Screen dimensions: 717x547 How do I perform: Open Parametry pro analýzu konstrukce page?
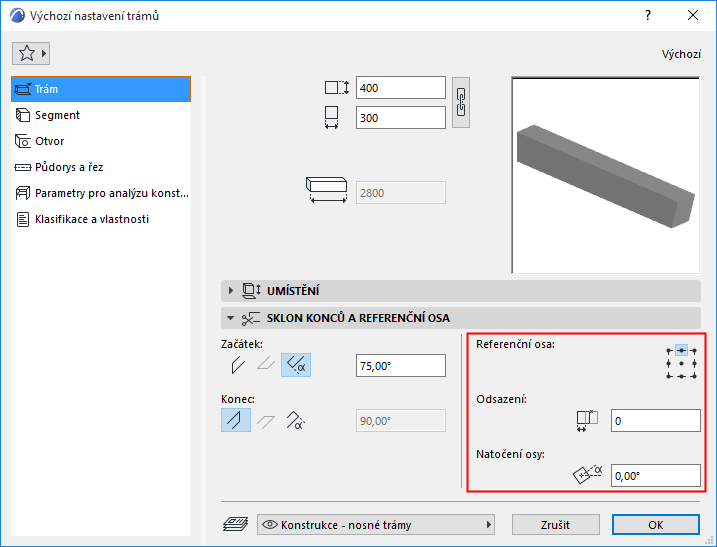[x=101, y=193]
